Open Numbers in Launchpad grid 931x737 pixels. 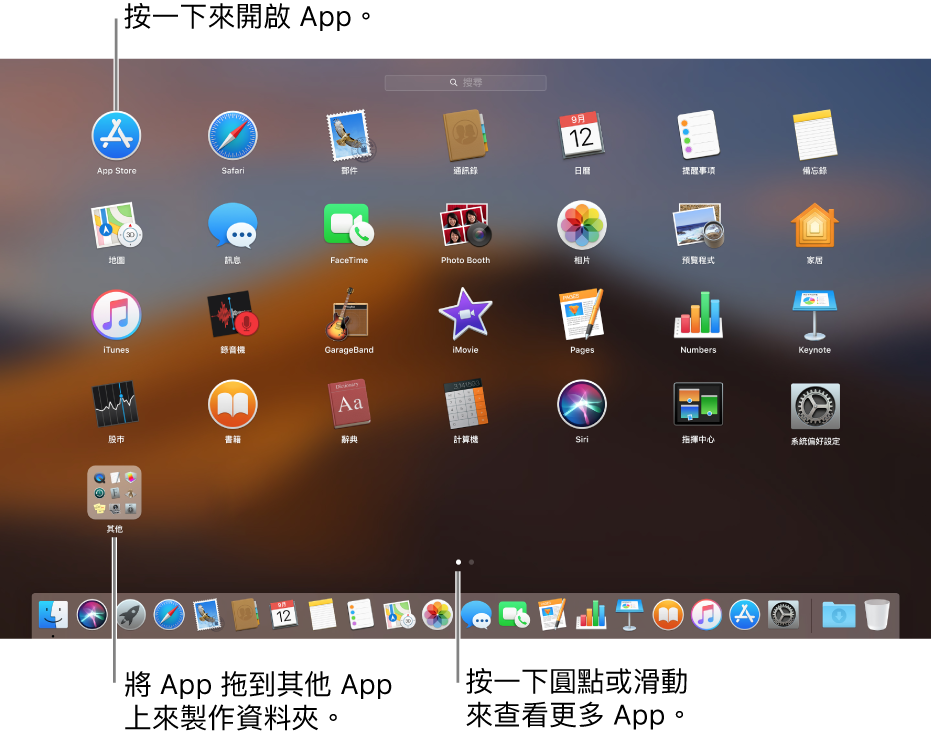click(x=698, y=315)
